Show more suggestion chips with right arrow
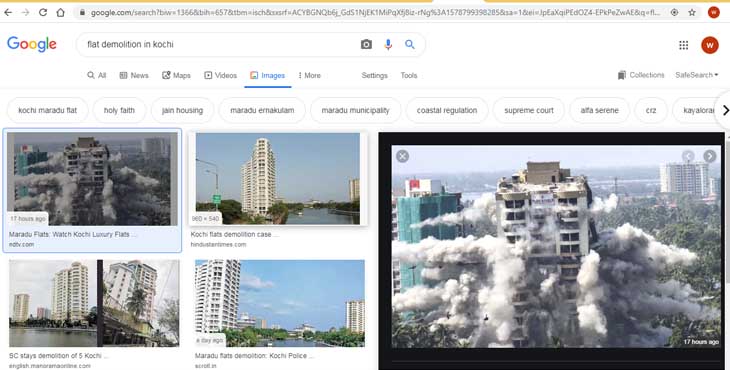The height and width of the screenshot is (370, 730). pos(724,110)
